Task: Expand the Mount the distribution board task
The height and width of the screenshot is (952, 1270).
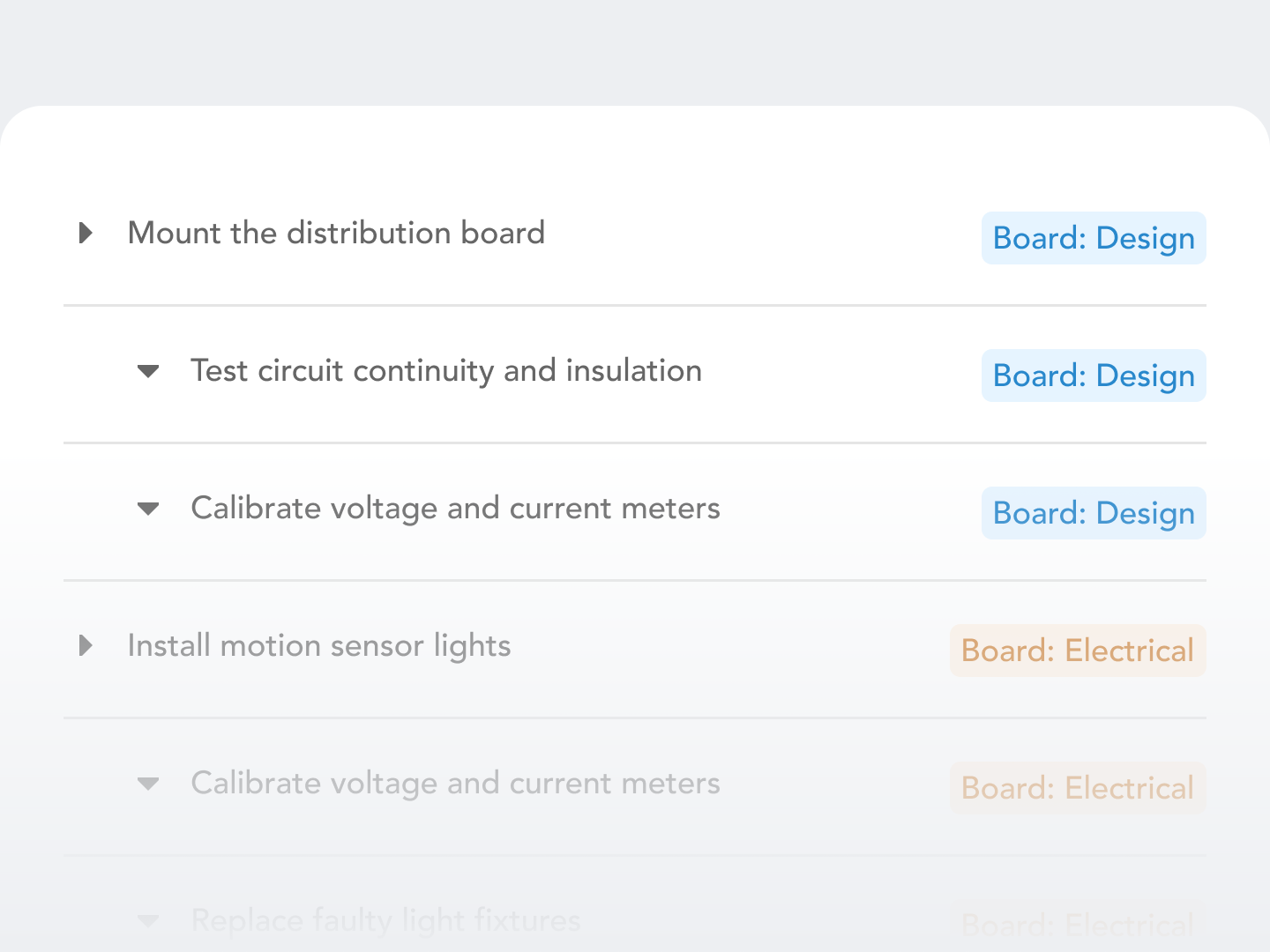Action: click(x=86, y=233)
